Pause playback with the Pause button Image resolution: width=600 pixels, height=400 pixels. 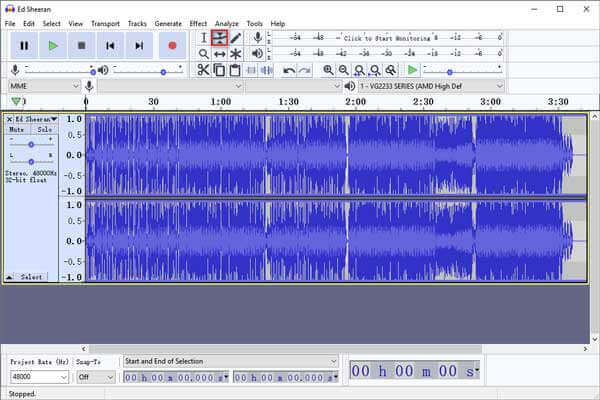(24, 46)
